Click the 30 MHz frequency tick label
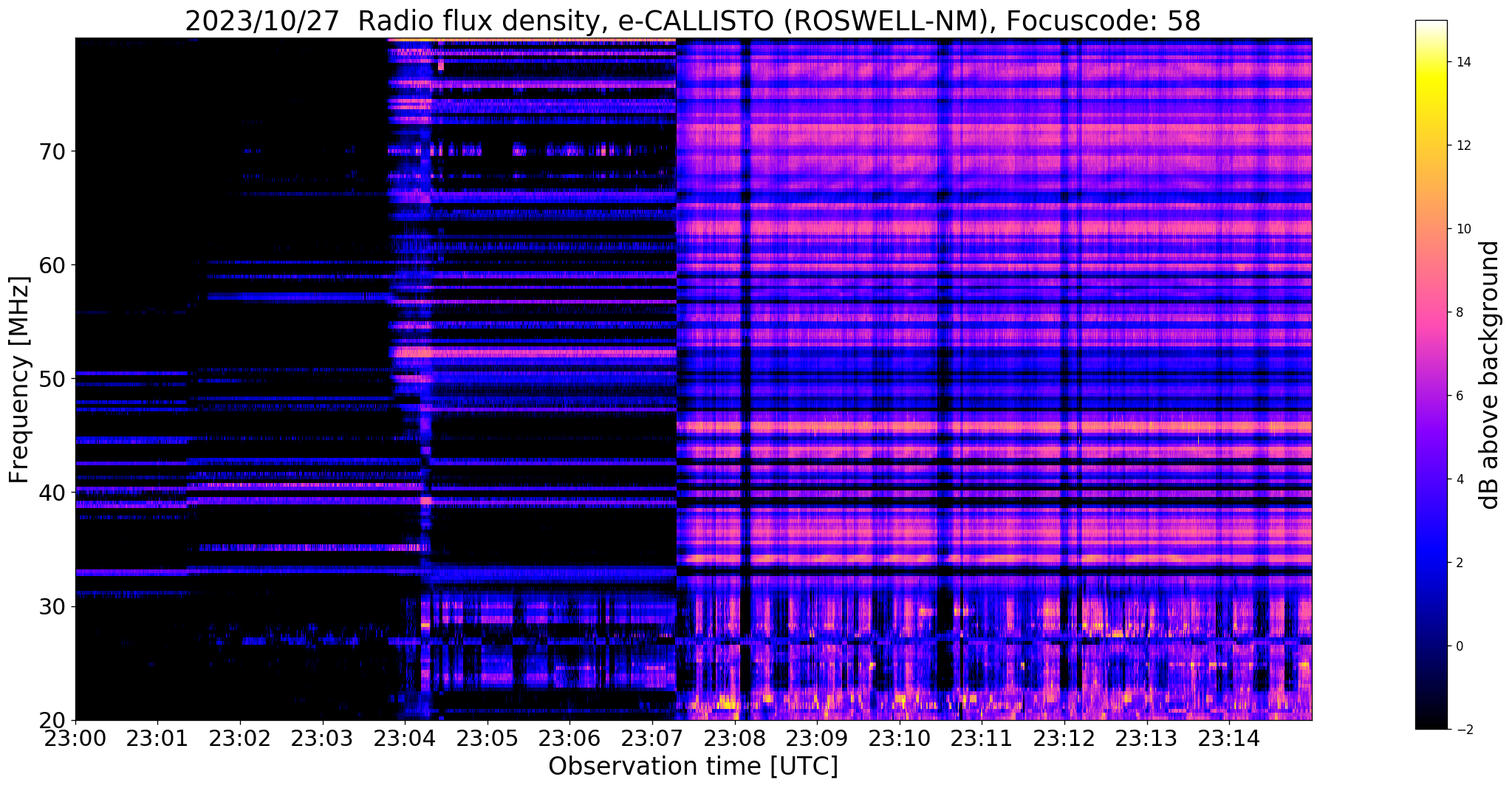Screen dimensions: 1512x788 [51, 606]
